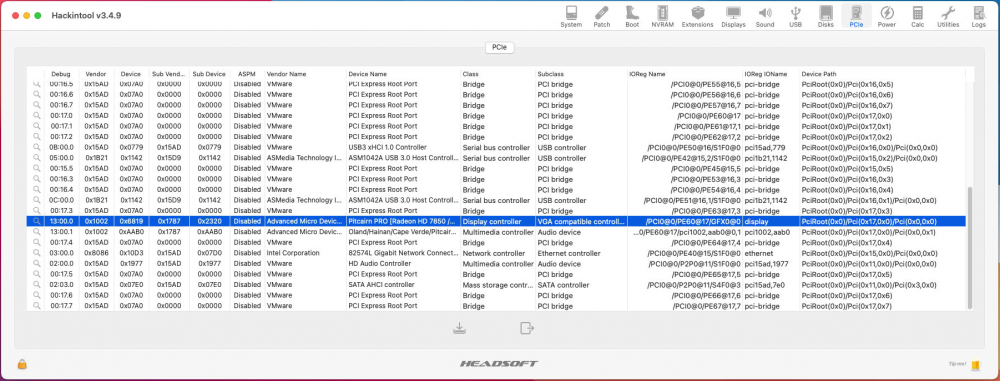1000x381 pixels.
Task: Click the pci1002,aab0 IOName cell
Action: point(770,232)
